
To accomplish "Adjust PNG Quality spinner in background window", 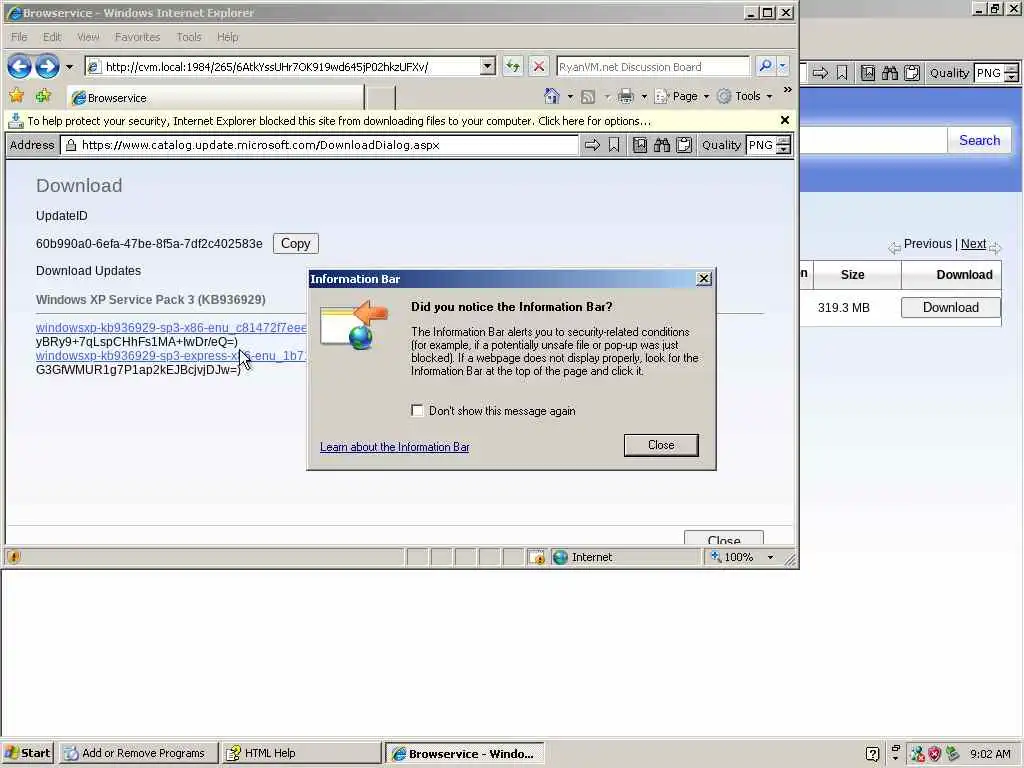I will (x=1011, y=73).
